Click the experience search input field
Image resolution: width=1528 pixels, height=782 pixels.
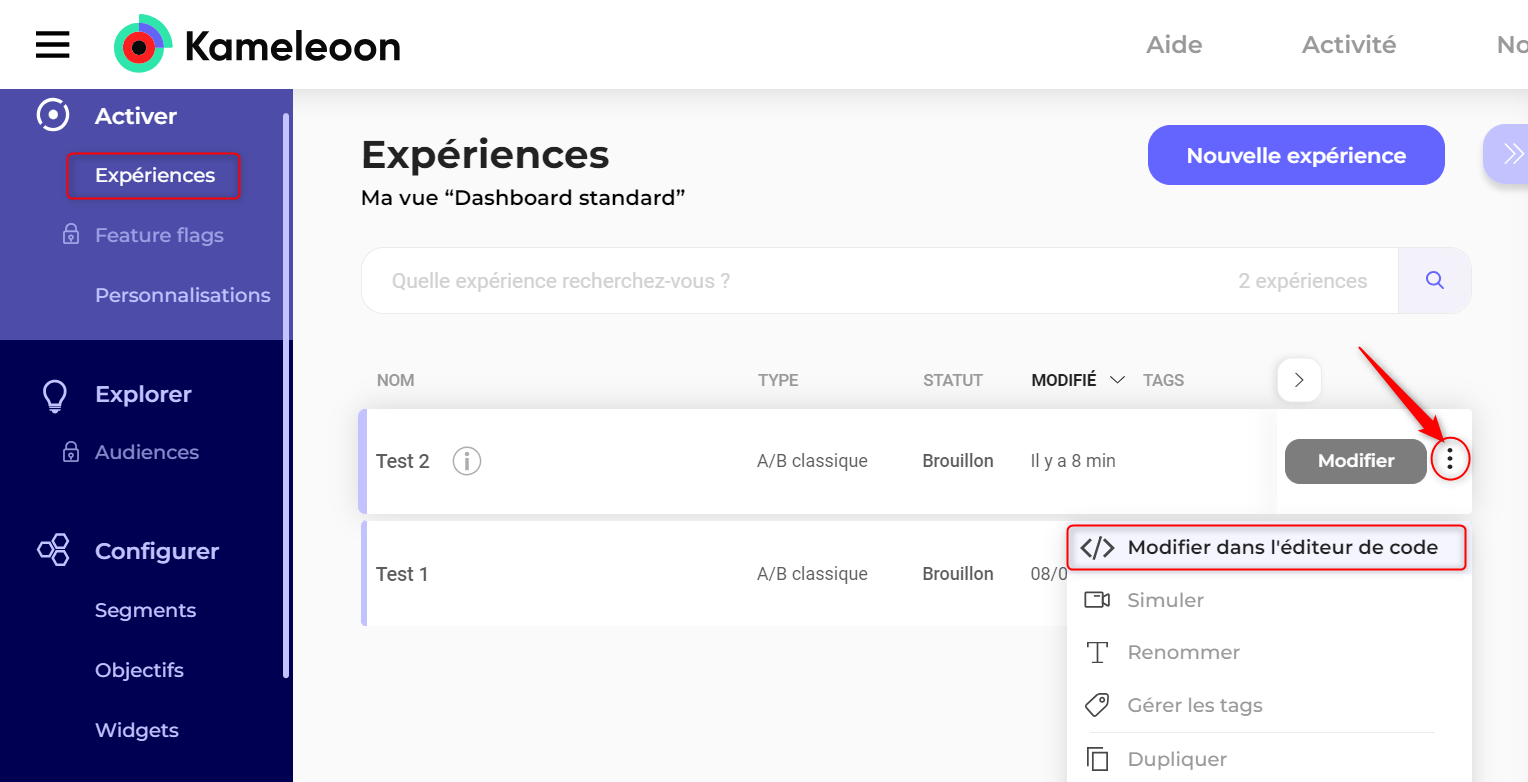click(x=800, y=281)
